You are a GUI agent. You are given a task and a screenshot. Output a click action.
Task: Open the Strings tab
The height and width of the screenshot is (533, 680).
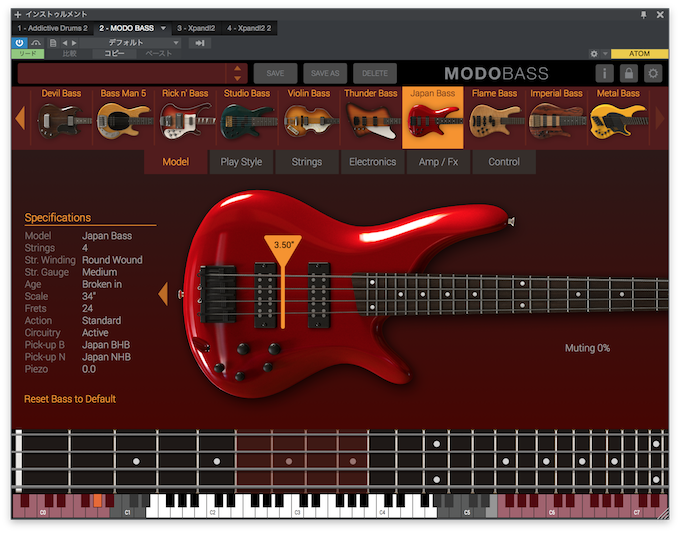307,162
